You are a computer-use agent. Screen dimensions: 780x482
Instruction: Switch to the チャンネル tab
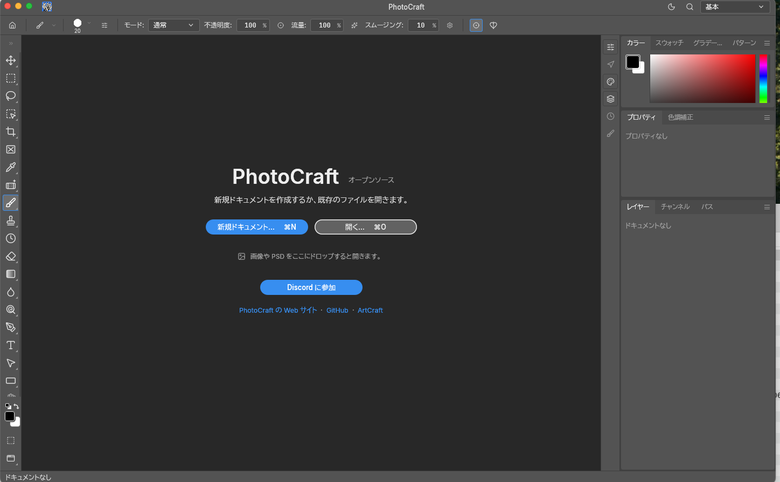675,207
